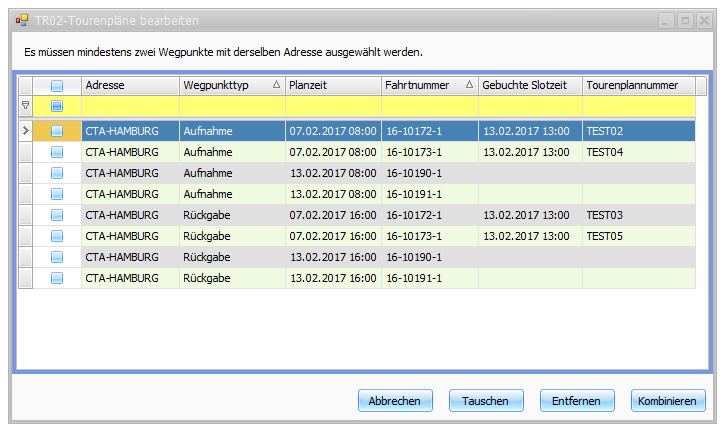This screenshot has width=727, height=436.
Task: Click sort arrow in Wegpunkttyp header
Action: click(276, 85)
